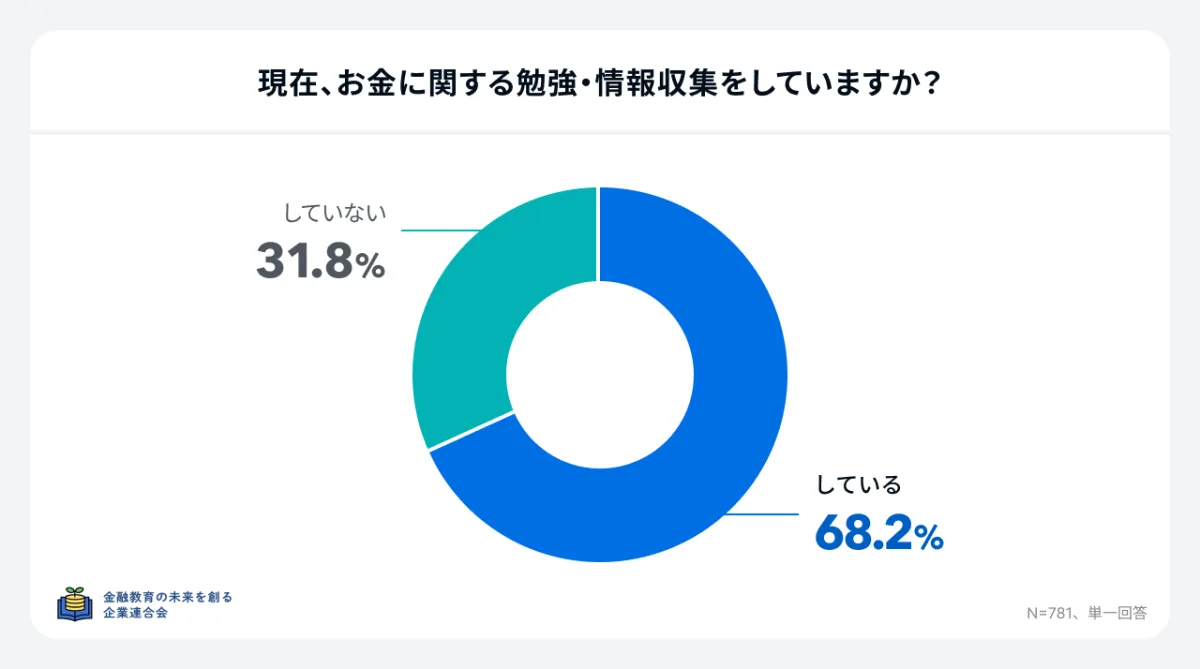Click the 31.8% value label
The width and height of the screenshot is (1200, 669).
coord(320,262)
